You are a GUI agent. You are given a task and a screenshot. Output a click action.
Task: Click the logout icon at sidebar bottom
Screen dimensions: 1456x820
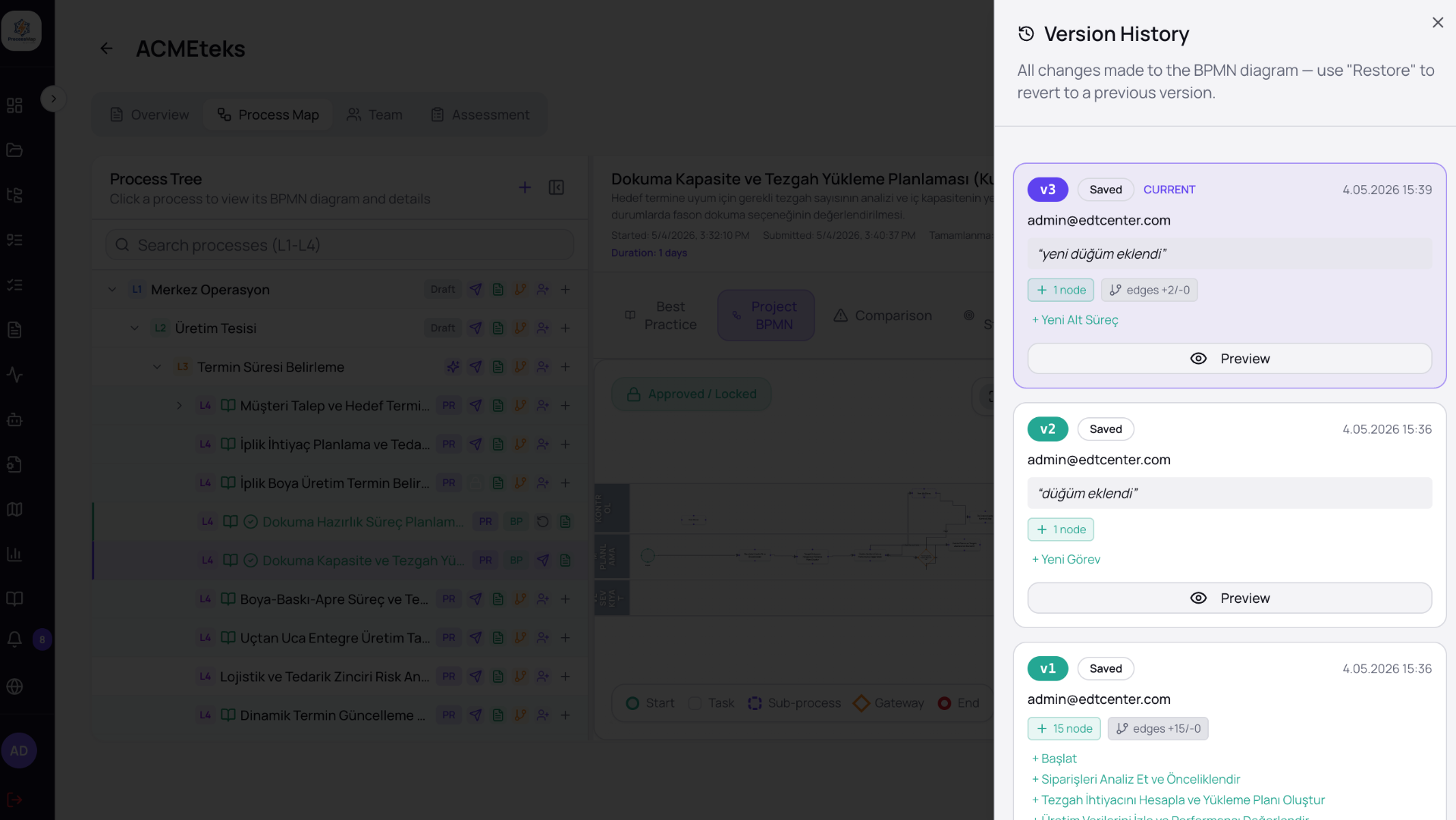[x=14, y=800]
